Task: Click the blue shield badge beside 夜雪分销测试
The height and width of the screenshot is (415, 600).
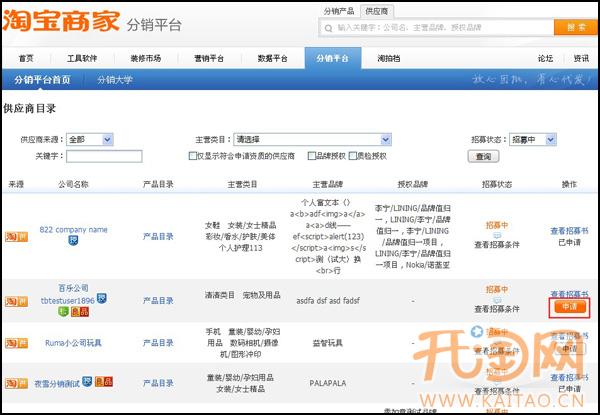Action: point(87,381)
